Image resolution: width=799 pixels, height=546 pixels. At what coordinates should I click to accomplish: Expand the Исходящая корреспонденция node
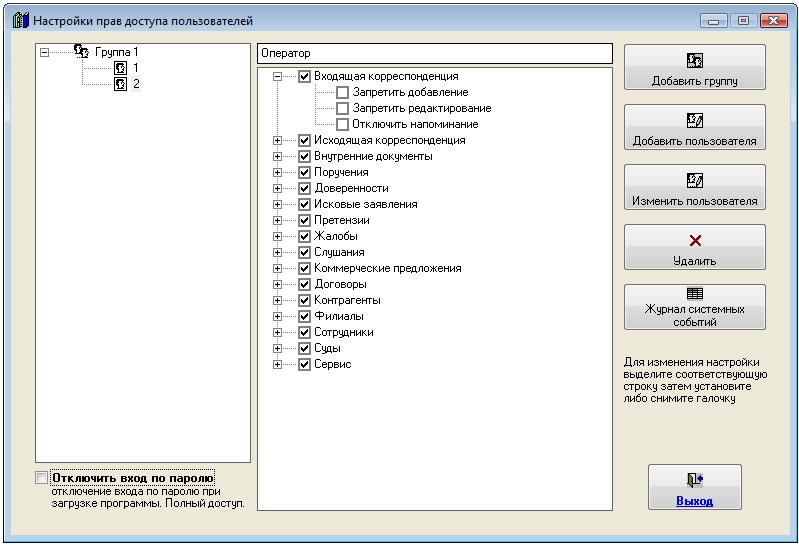click(277, 140)
